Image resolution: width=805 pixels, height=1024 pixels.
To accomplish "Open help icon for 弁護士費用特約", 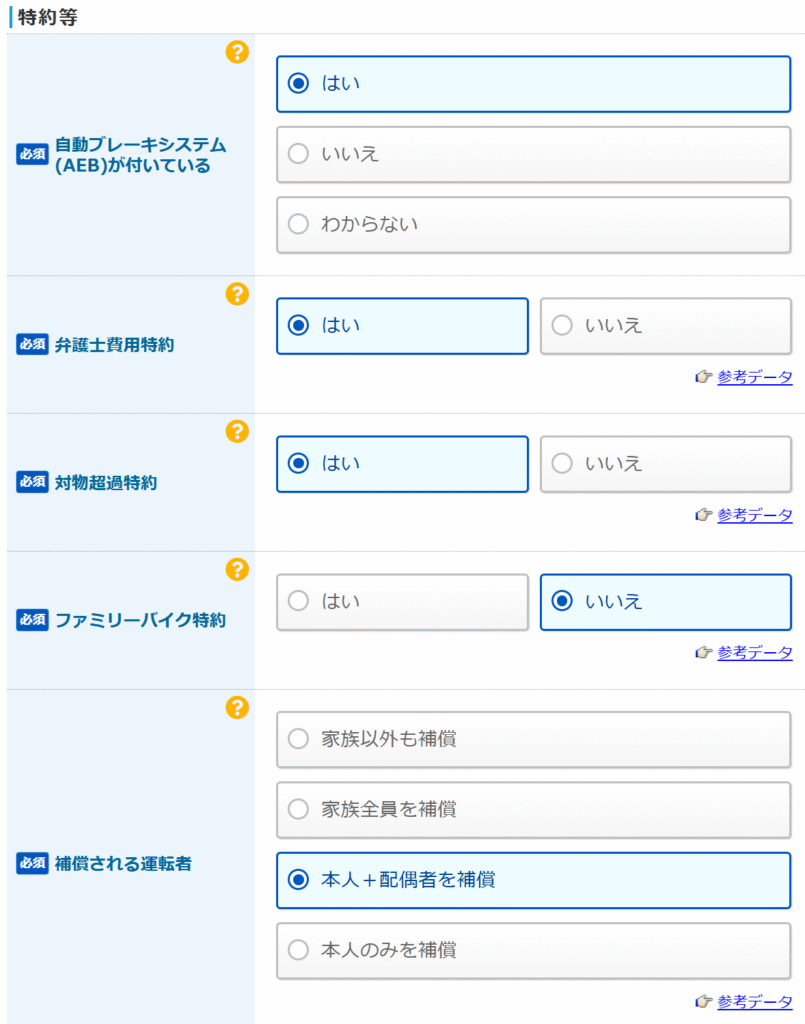I will (x=236, y=294).
